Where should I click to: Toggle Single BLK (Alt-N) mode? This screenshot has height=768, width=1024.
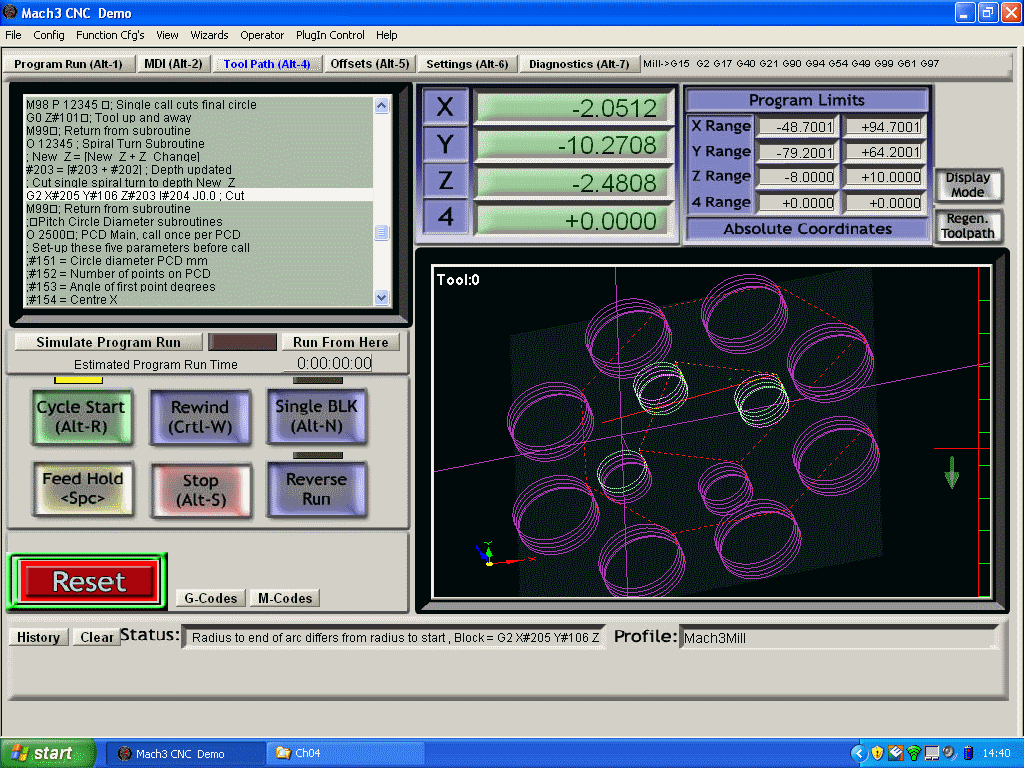317,416
